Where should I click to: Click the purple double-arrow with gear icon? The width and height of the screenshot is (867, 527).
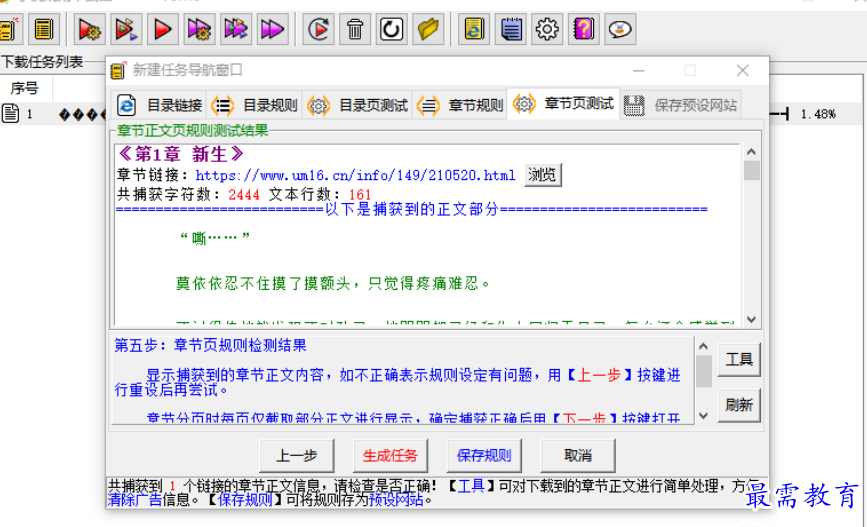[x=199, y=29]
